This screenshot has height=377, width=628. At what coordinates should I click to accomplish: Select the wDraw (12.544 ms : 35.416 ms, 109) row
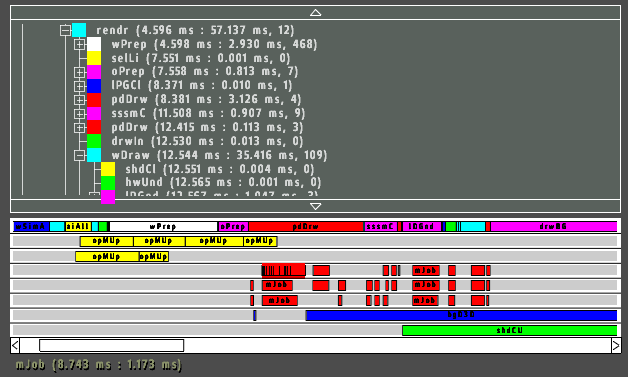click(219, 155)
